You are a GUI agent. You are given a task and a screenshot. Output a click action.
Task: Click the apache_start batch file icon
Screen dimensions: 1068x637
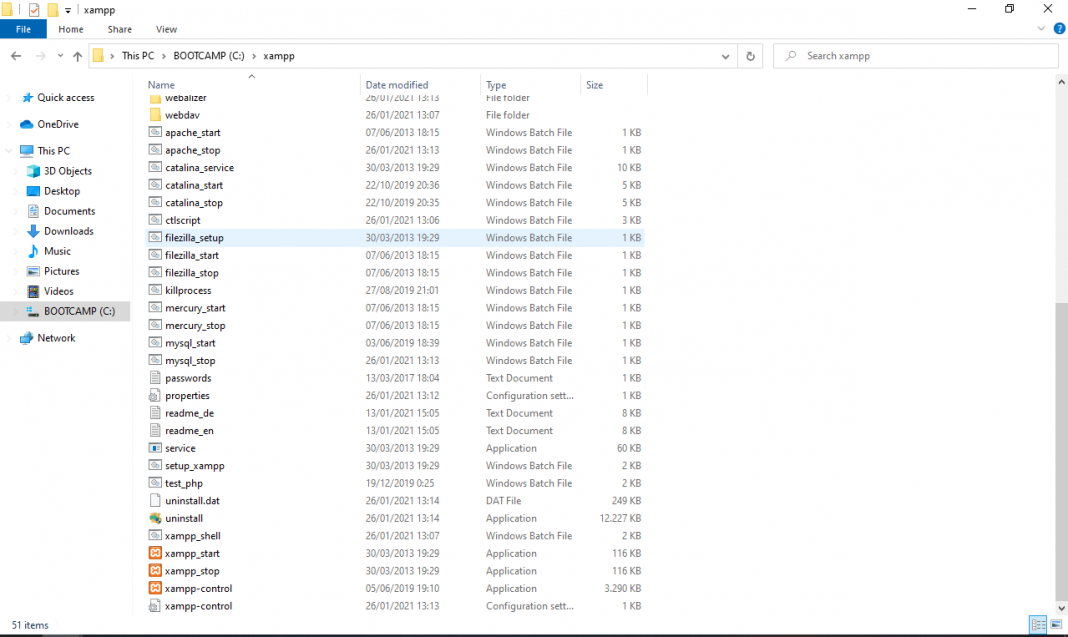coord(155,133)
